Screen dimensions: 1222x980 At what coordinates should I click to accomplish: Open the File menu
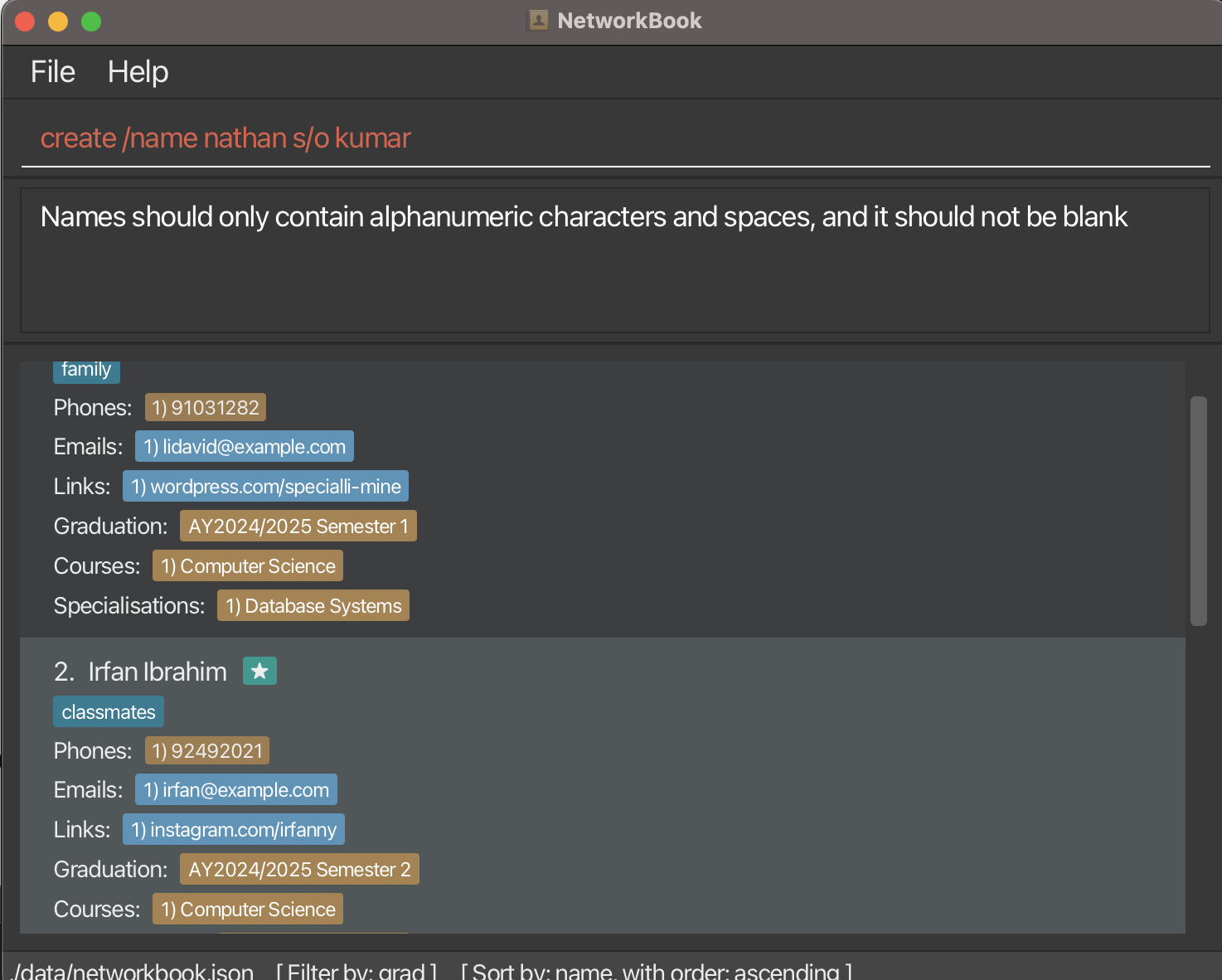pos(53,72)
